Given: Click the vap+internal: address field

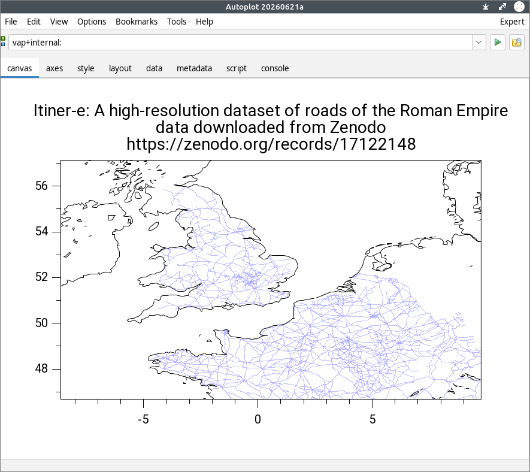Looking at the screenshot, I should 240,42.
